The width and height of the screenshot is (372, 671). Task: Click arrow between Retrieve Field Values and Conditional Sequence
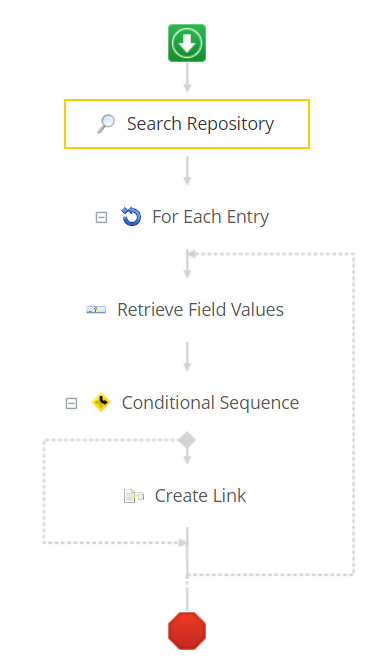(187, 356)
